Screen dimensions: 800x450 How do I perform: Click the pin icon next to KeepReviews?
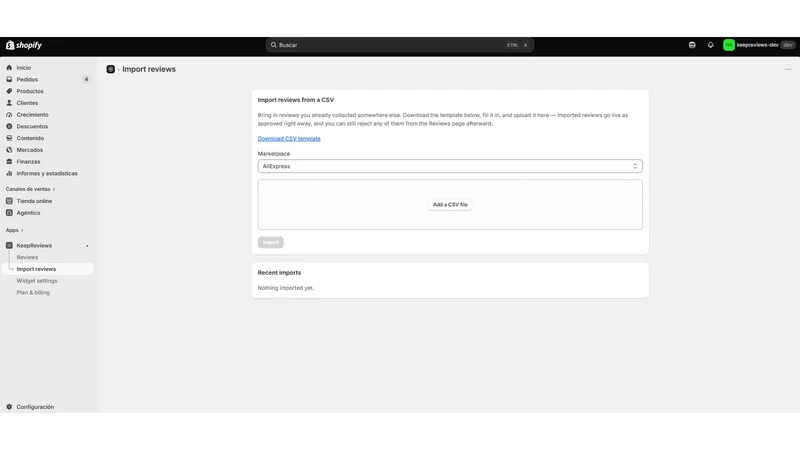pos(87,246)
